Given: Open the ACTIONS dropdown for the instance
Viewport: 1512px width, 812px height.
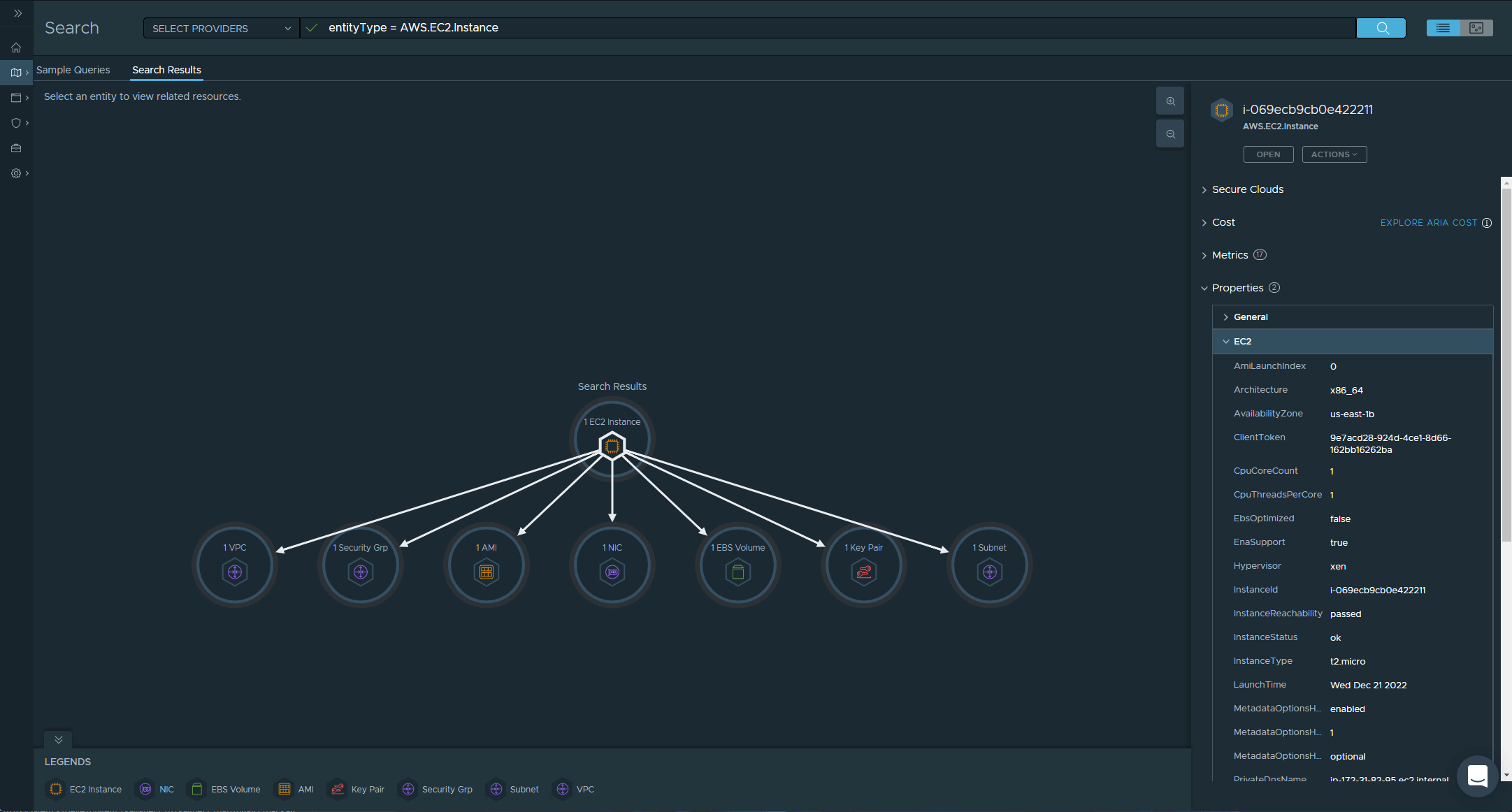Looking at the screenshot, I should point(1334,154).
